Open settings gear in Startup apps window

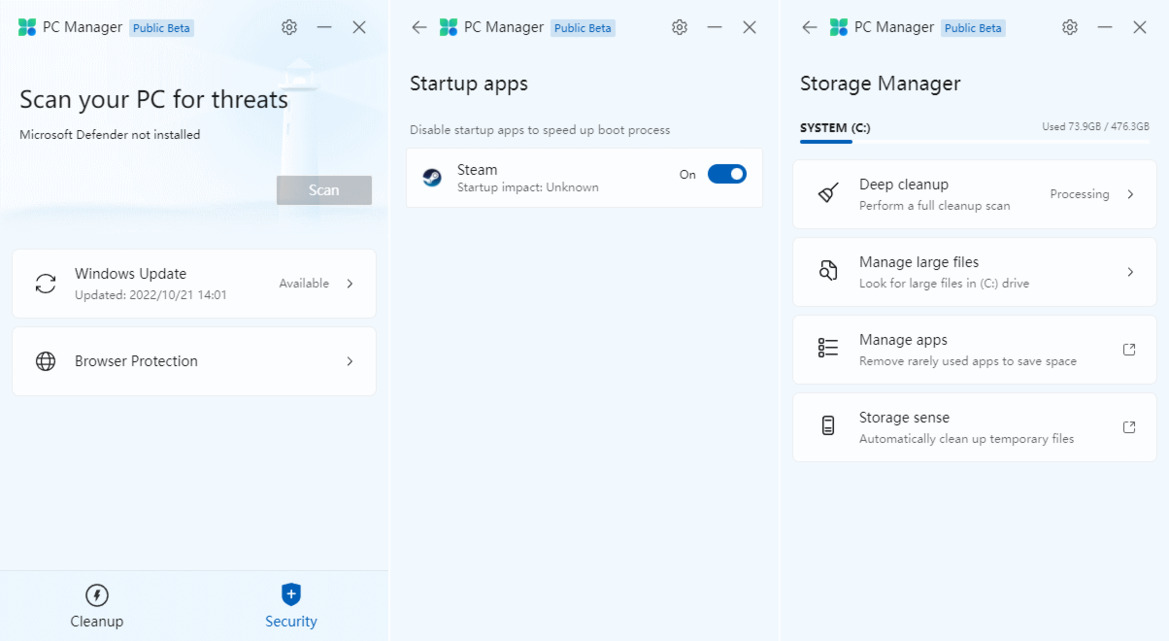click(x=679, y=28)
